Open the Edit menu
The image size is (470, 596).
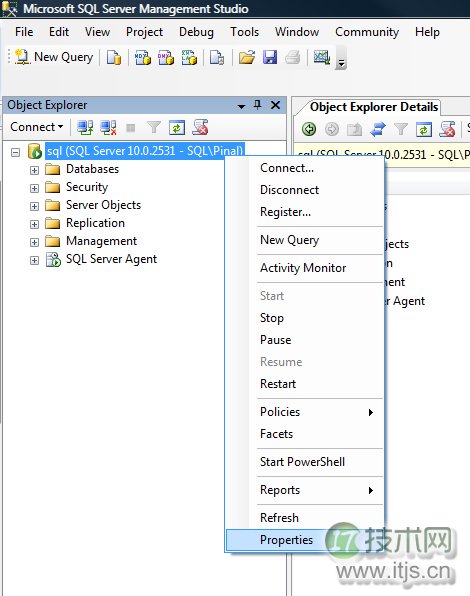[x=59, y=32]
